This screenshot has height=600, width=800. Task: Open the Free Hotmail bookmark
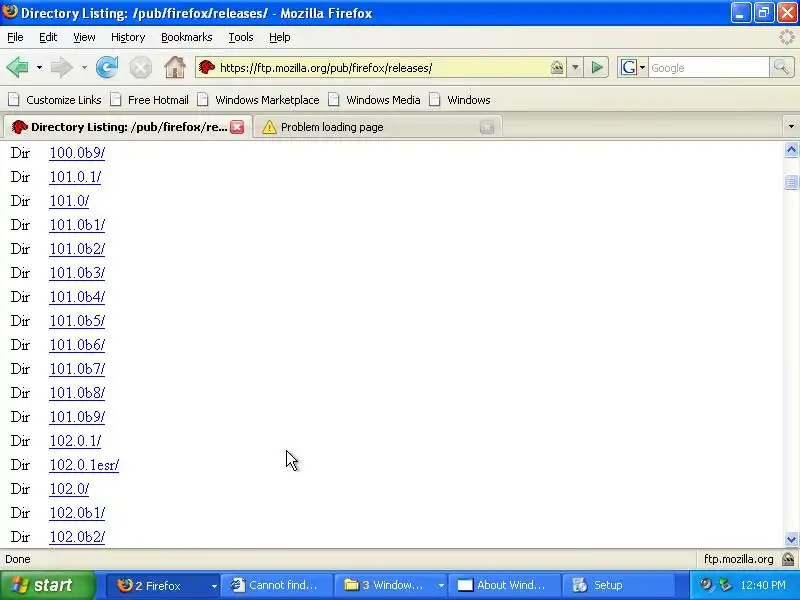coord(150,100)
